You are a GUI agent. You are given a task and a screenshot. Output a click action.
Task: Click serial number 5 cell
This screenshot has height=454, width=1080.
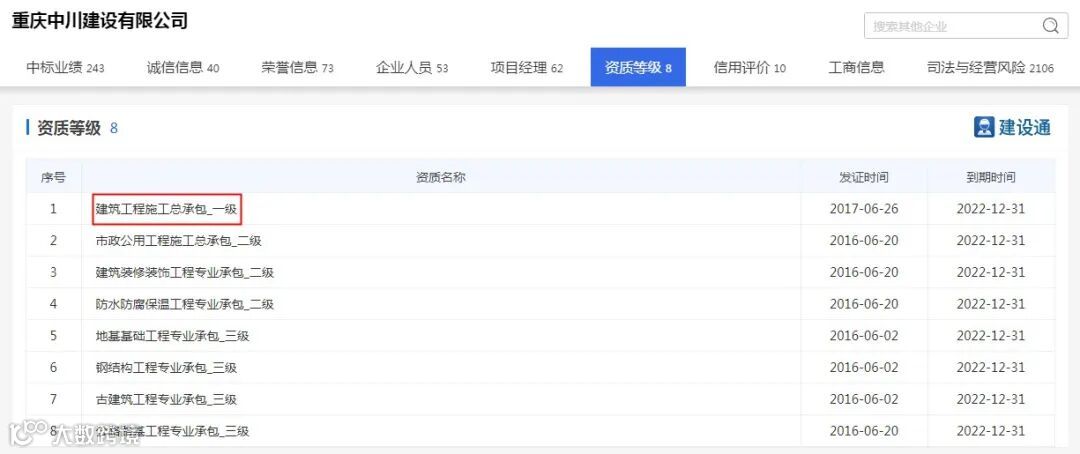53,336
